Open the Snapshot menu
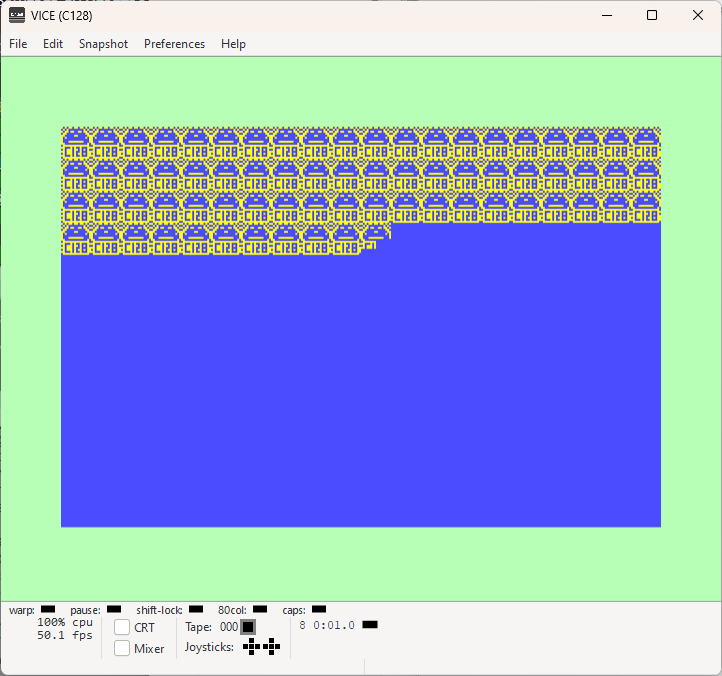Viewport: 722px width, 676px height. [104, 44]
